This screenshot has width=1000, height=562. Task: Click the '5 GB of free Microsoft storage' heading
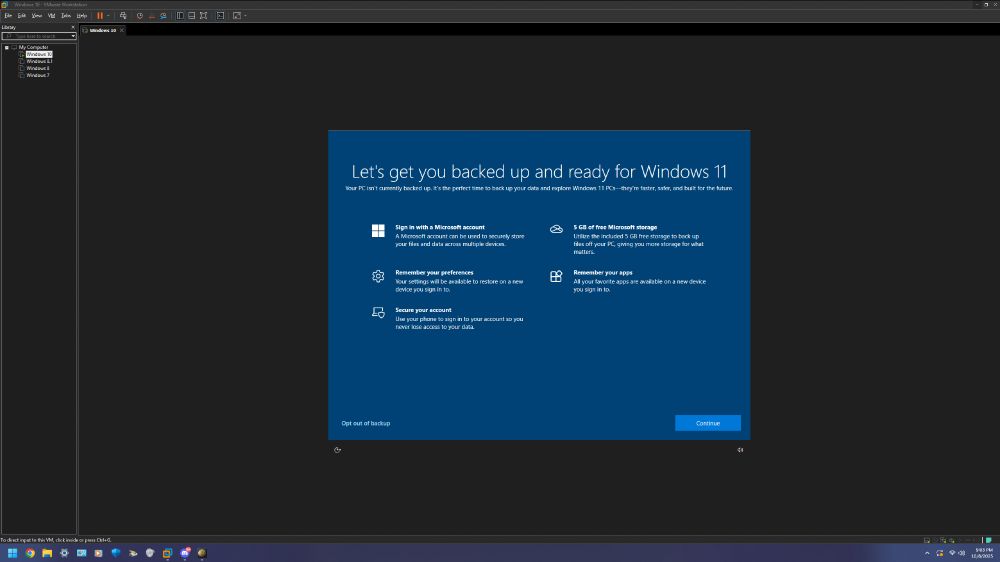[x=615, y=227]
